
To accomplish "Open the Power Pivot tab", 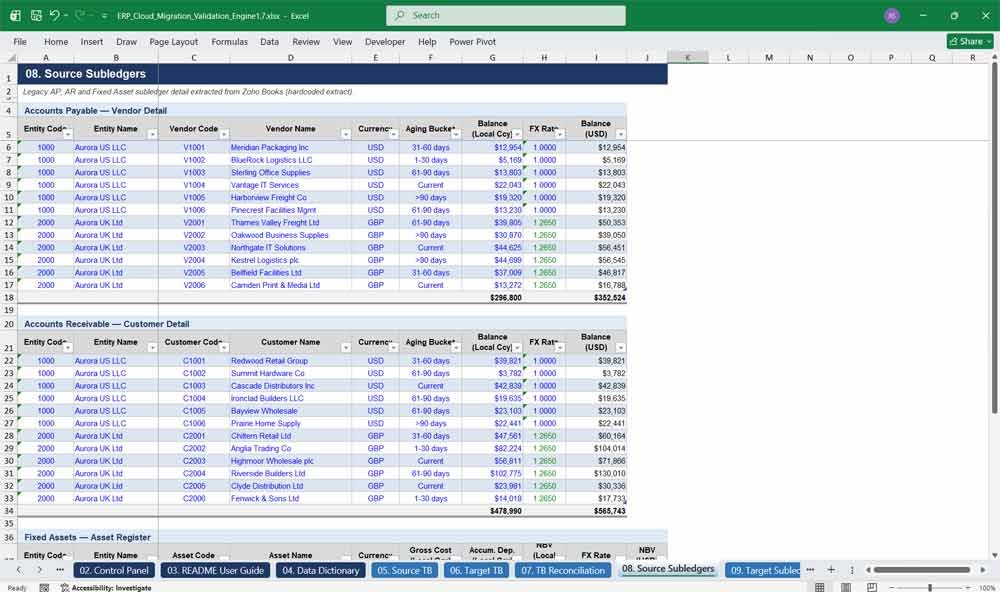I will 473,41.
